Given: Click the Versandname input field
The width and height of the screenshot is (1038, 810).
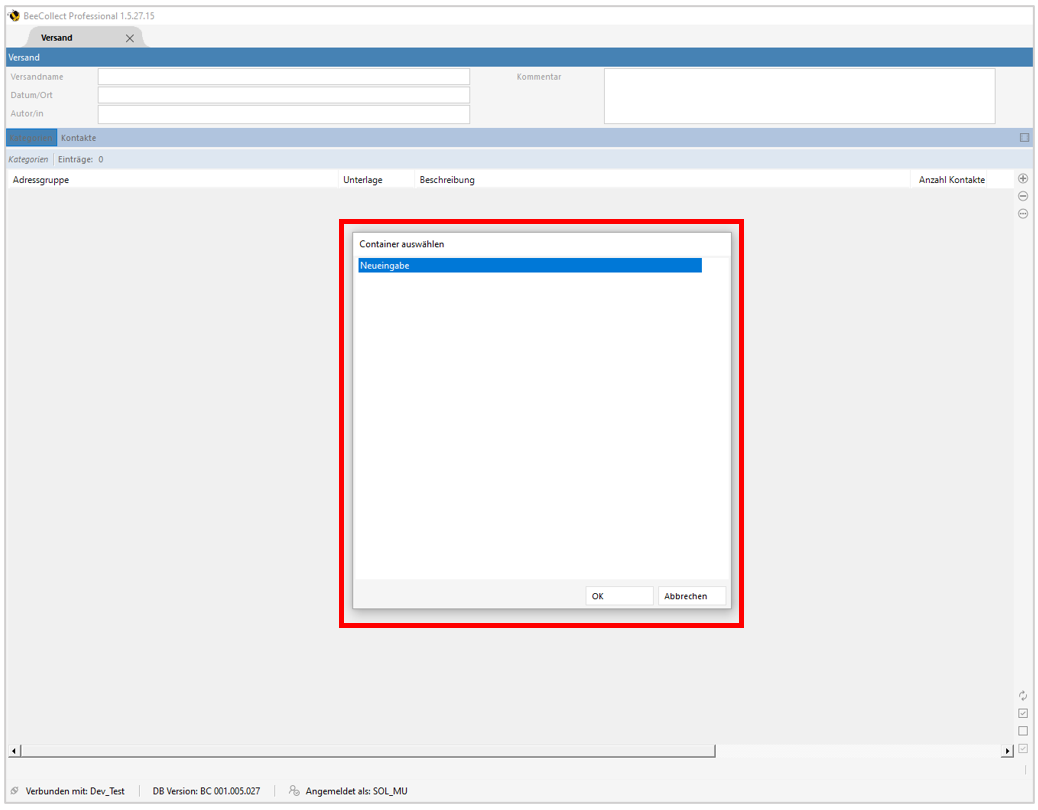Looking at the screenshot, I should pyautogui.click(x=283, y=76).
